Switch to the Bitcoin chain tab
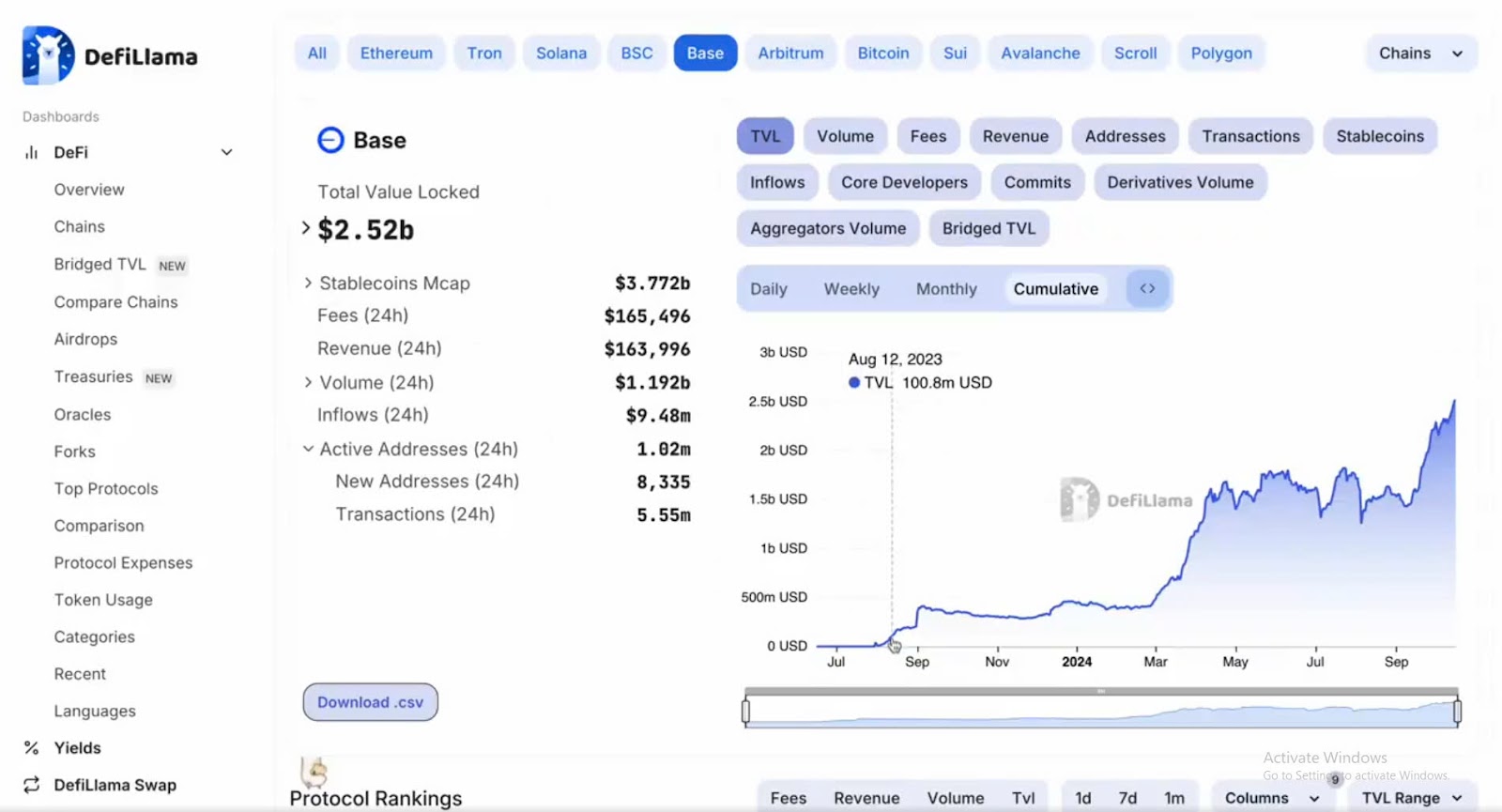This screenshot has height=812, width=1502. click(x=883, y=54)
